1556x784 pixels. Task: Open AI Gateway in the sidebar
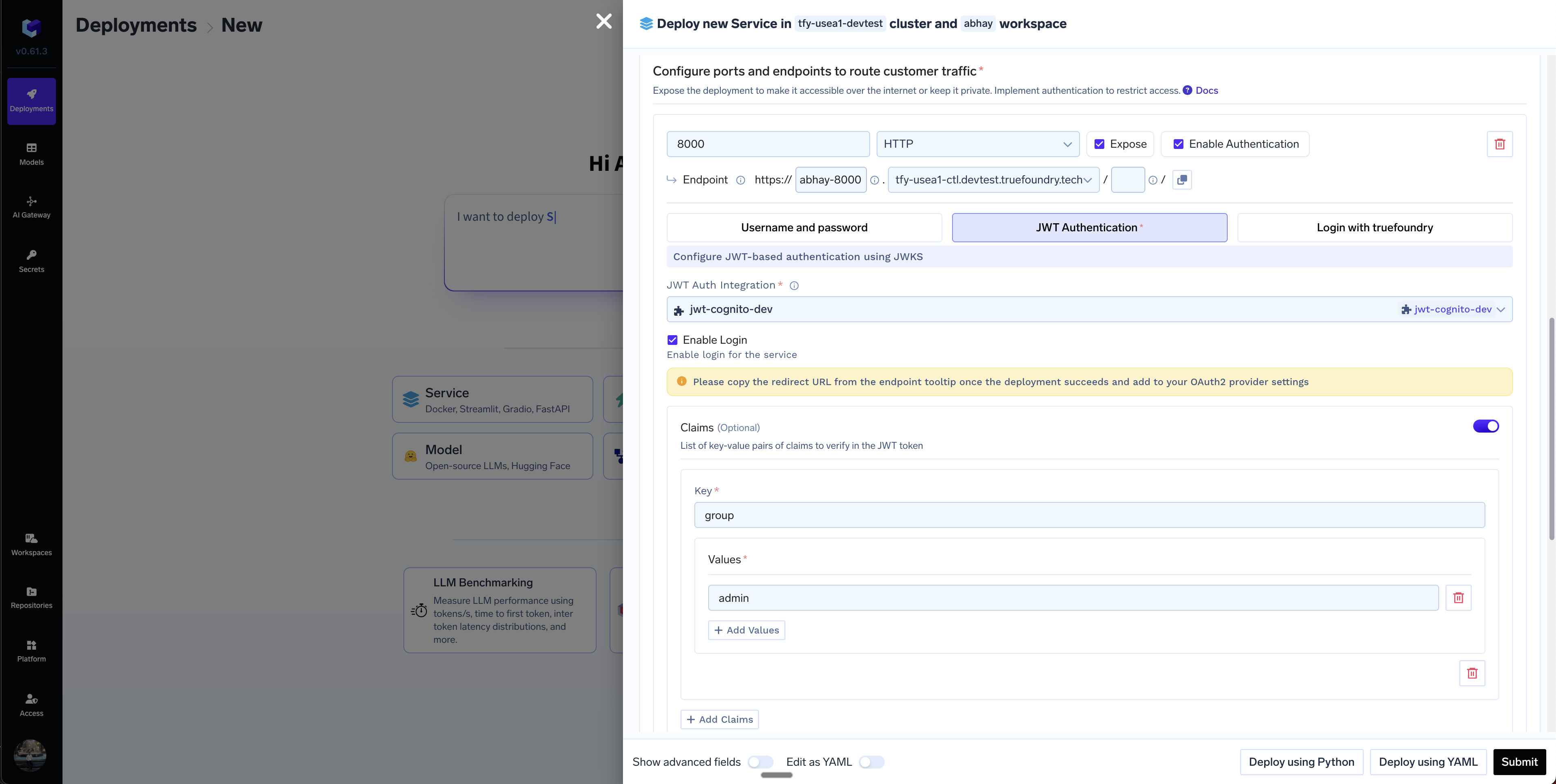click(x=31, y=207)
